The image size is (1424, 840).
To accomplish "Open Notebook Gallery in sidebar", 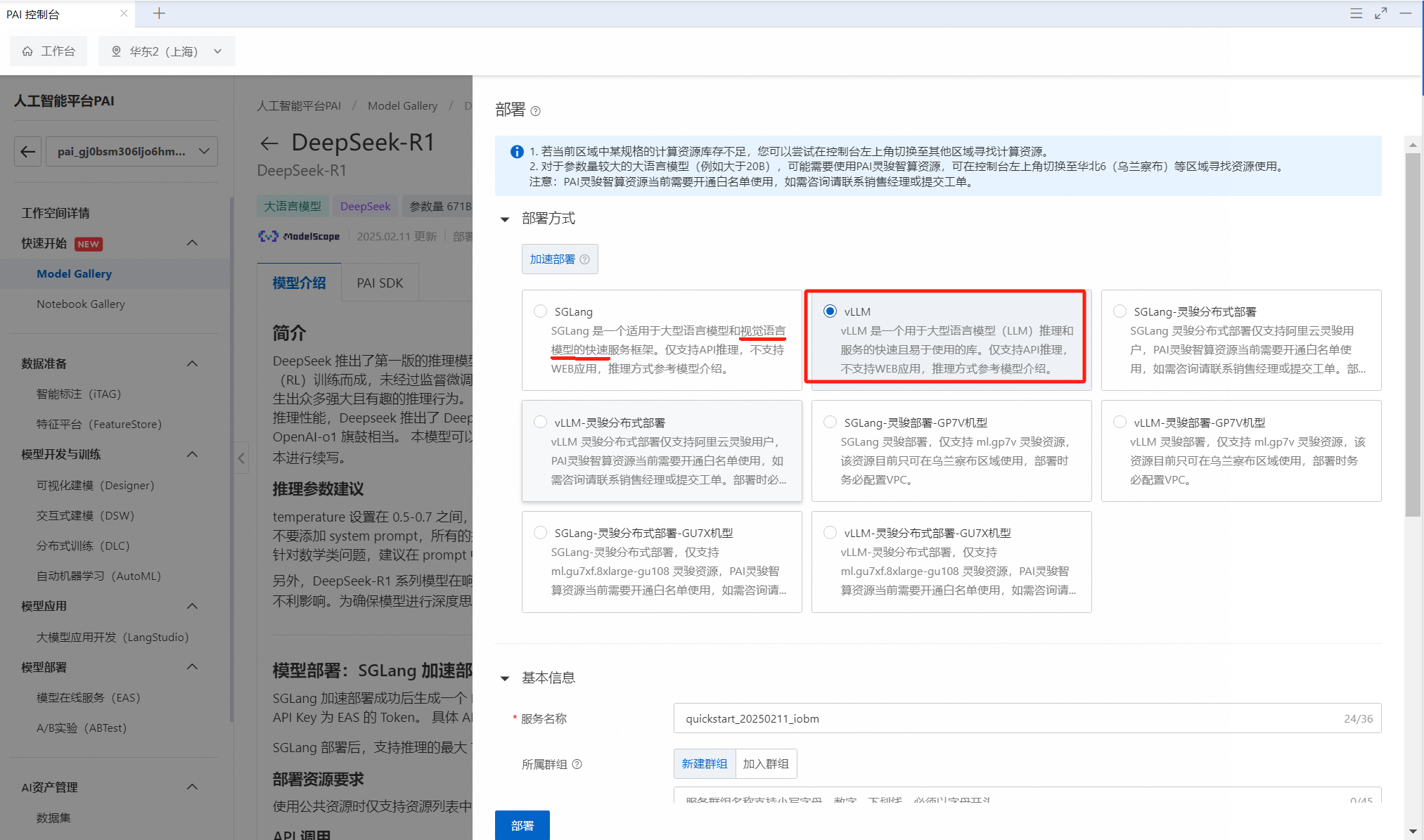I will click(x=81, y=304).
